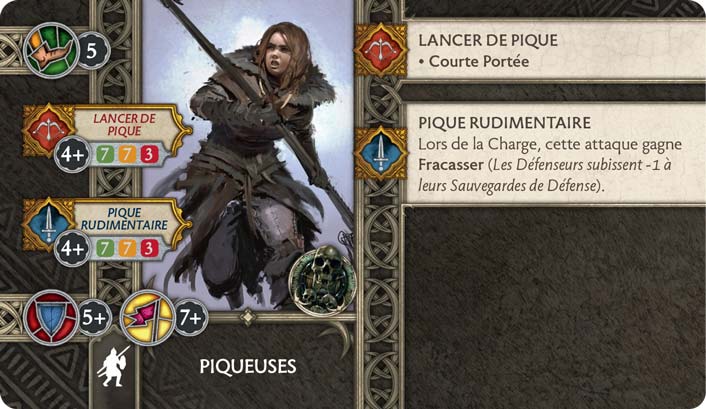Click the green speed boot icon
Viewport: 706px width, 409px height.
(51, 50)
